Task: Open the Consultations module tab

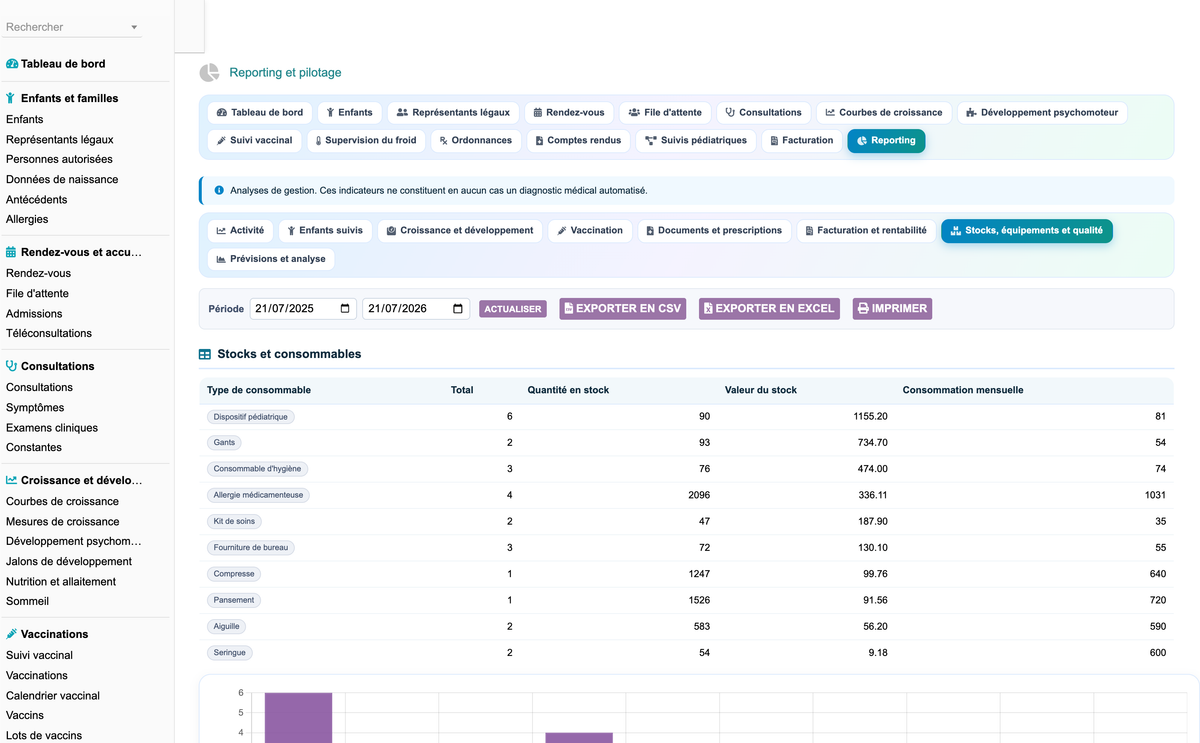Action: pos(764,112)
